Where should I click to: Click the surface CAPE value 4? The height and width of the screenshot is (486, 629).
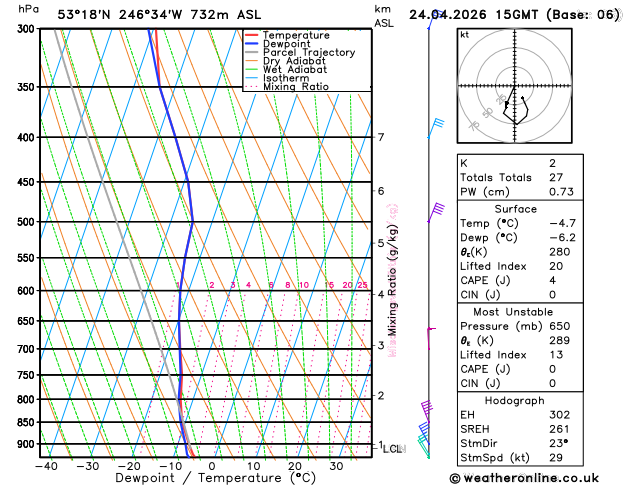tap(552, 280)
